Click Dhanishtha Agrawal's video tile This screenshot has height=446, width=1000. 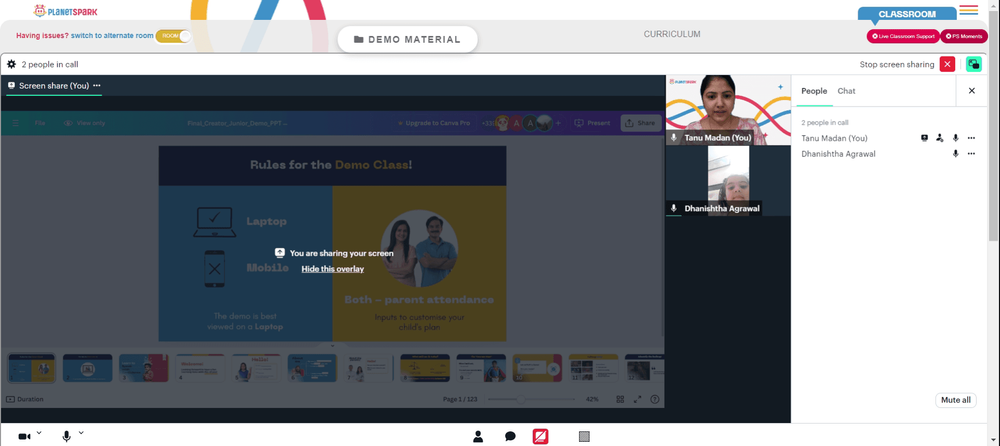point(727,181)
